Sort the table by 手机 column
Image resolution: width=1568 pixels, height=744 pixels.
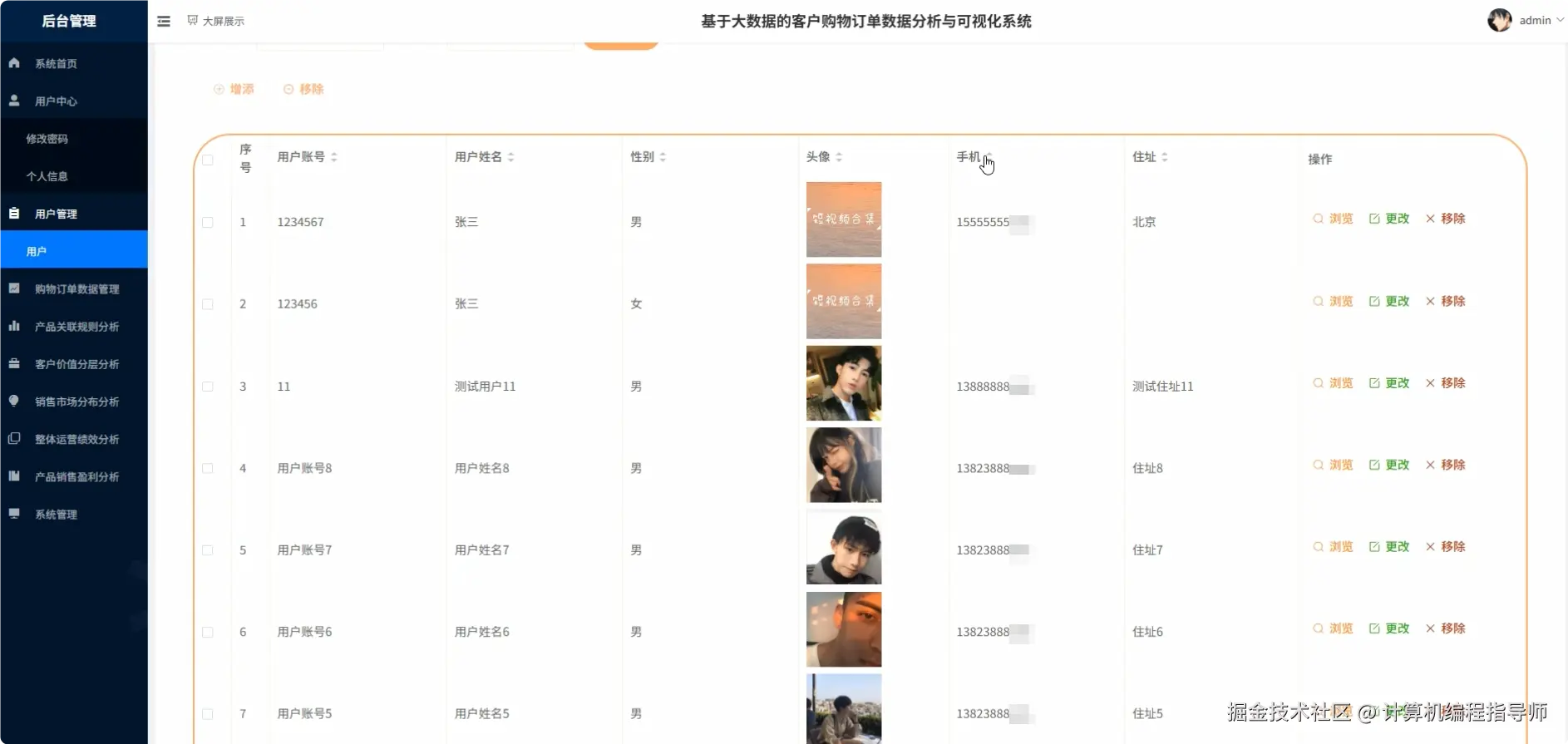tap(989, 157)
